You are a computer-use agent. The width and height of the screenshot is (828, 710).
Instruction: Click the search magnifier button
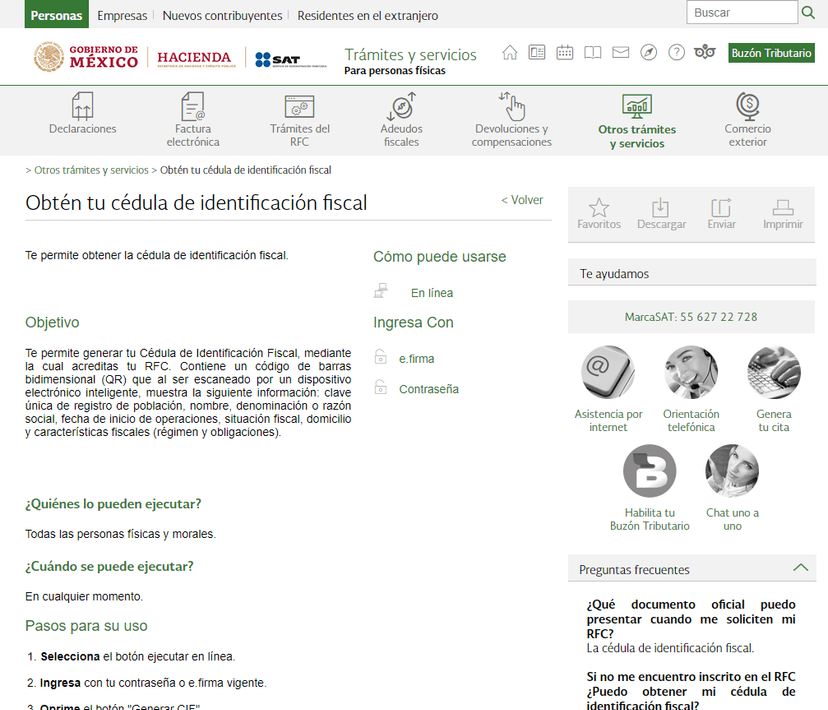pos(808,13)
